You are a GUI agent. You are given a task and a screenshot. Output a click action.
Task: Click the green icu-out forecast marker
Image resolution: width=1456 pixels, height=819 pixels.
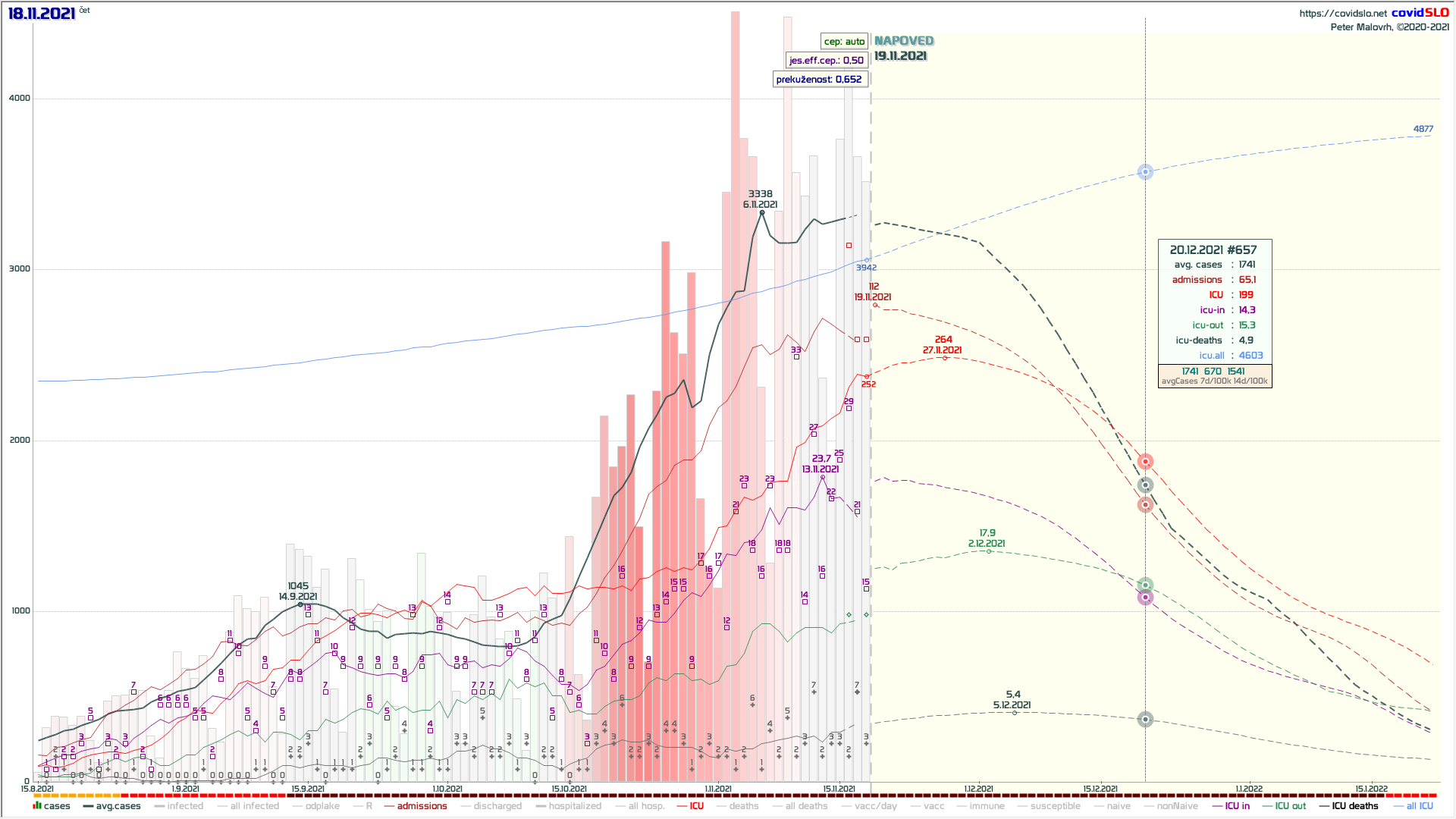click(x=1145, y=585)
